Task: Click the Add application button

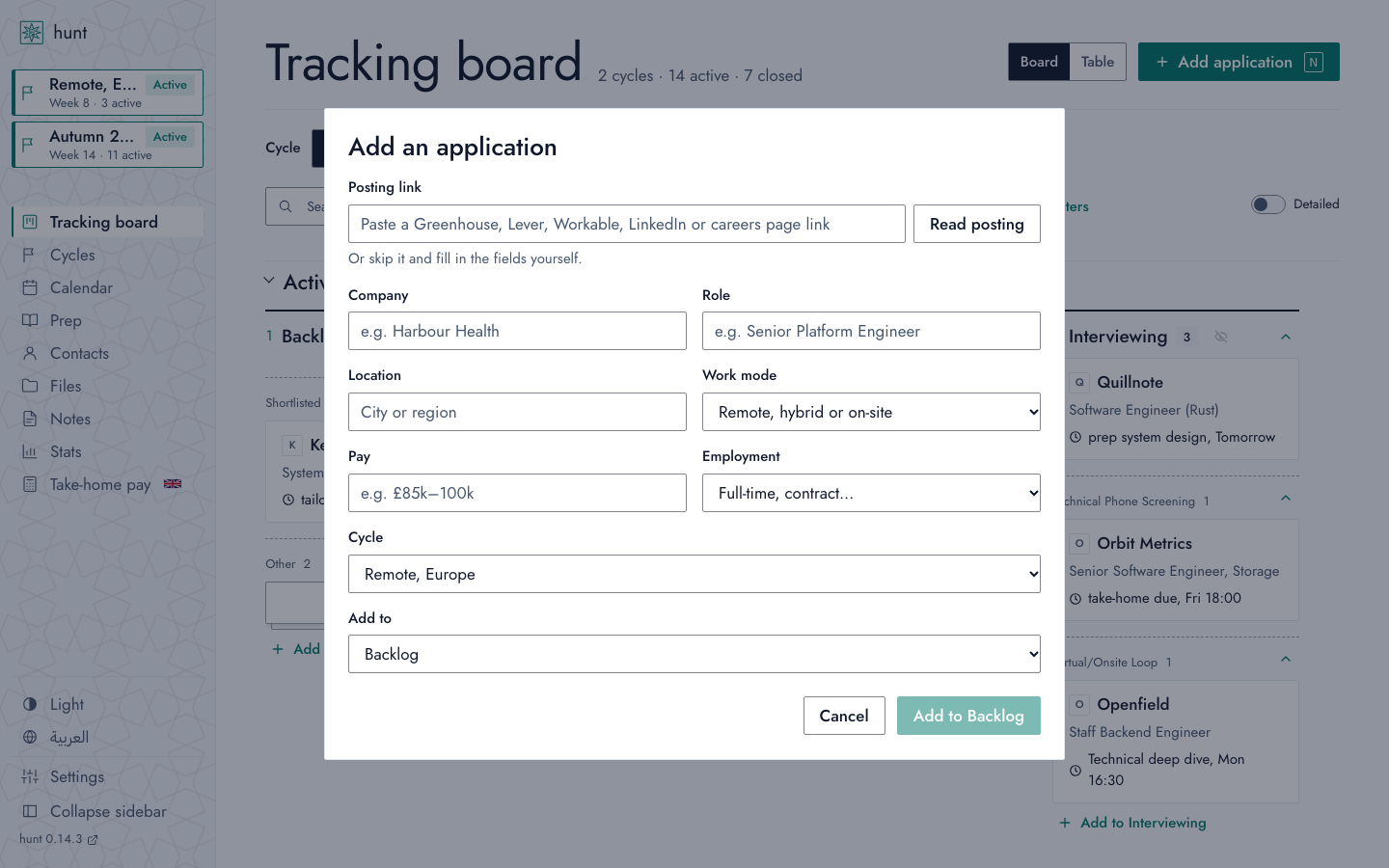Action: (1239, 62)
